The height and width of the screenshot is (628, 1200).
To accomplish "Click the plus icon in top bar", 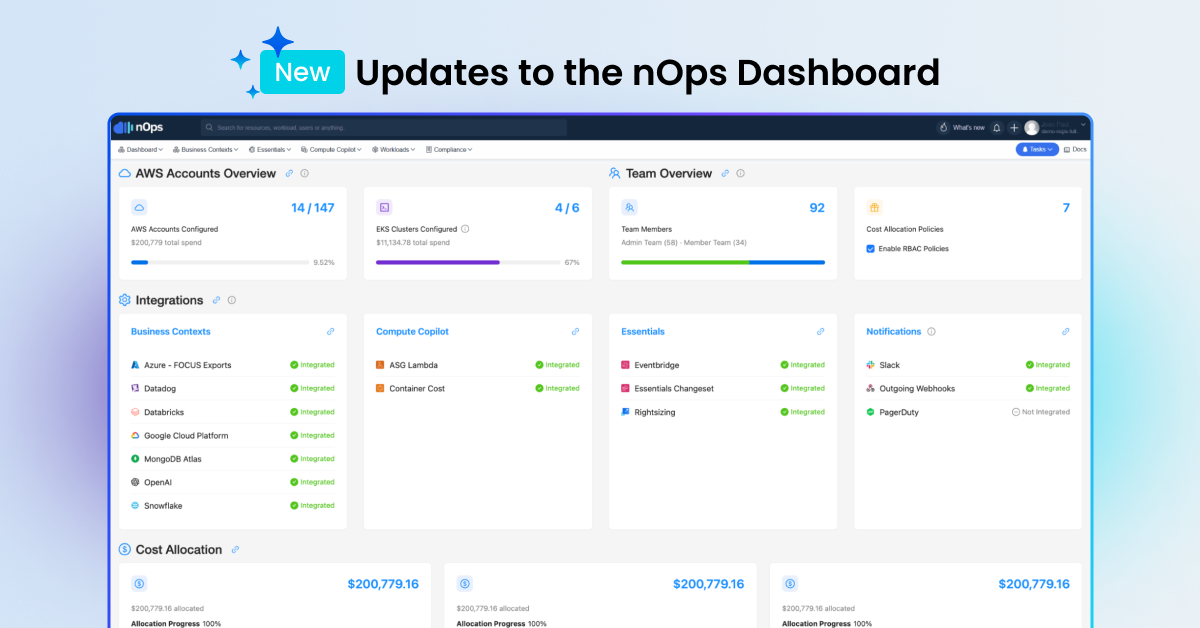I will [x=1014, y=128].
